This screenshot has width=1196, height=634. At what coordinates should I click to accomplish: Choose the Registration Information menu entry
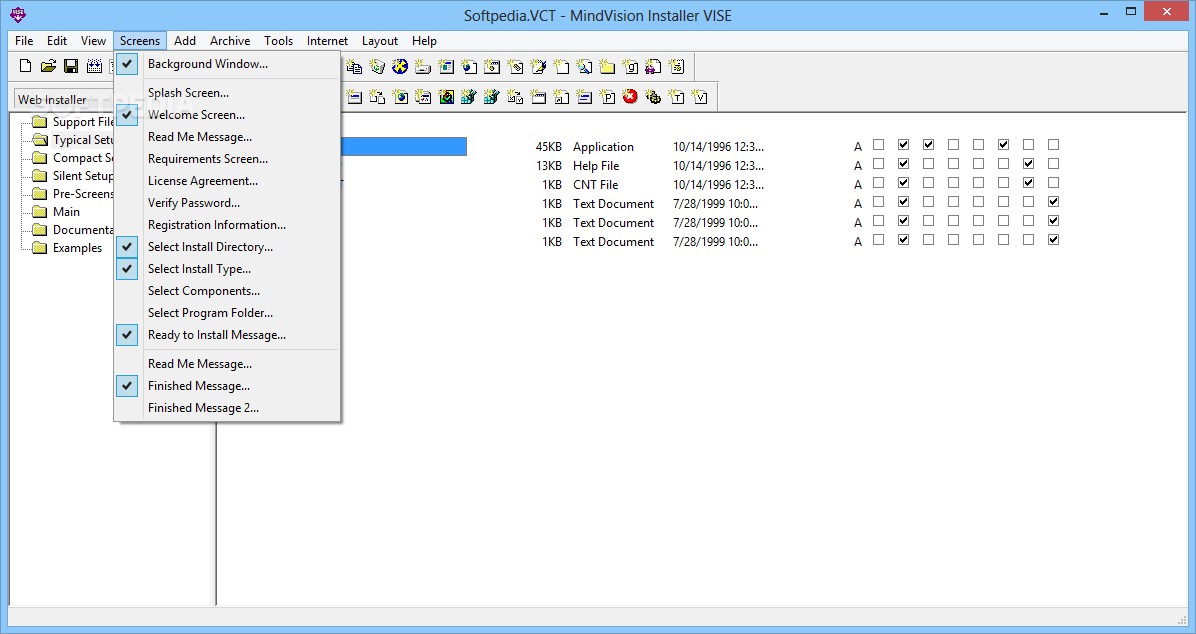pyautogui.click(x=227, y=225)
